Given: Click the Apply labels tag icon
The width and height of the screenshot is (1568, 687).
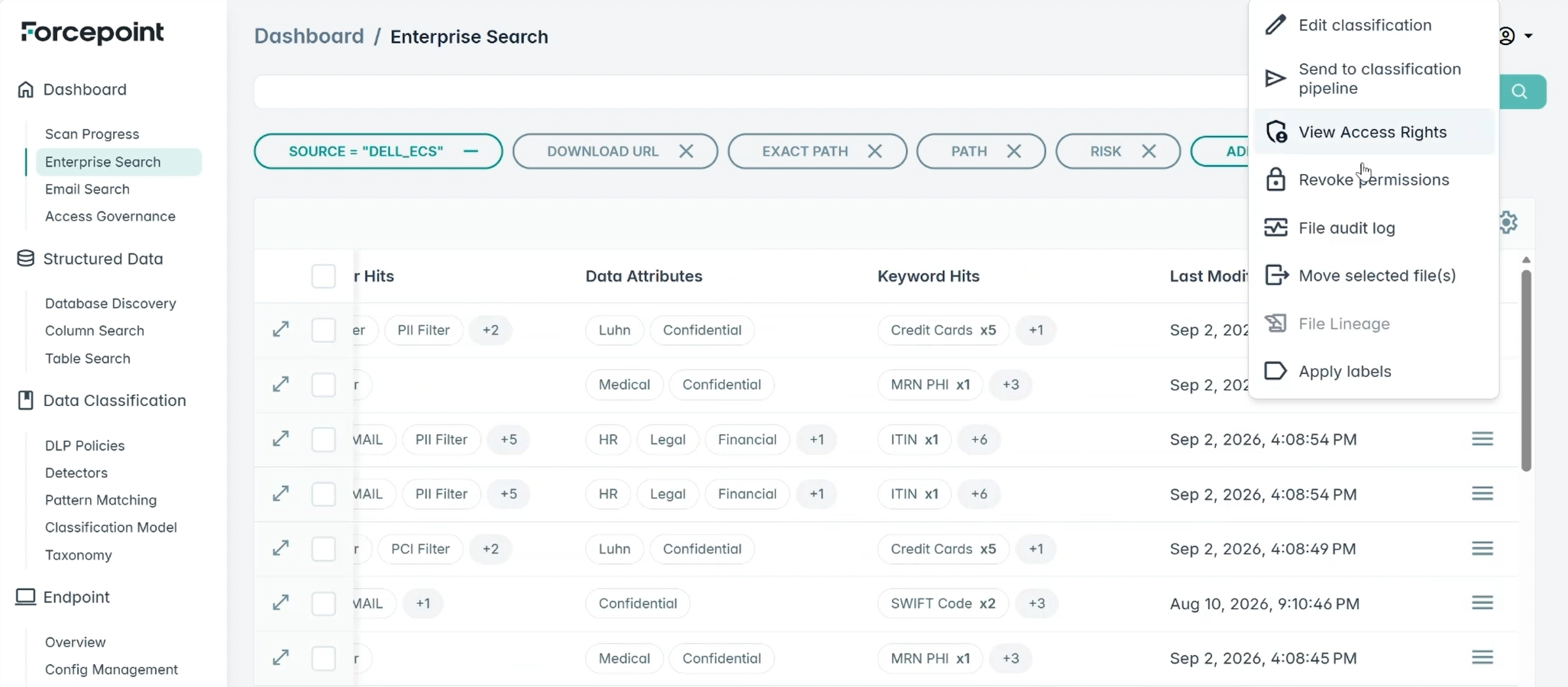Looking at the screenshot, I should click(1275, 371).
